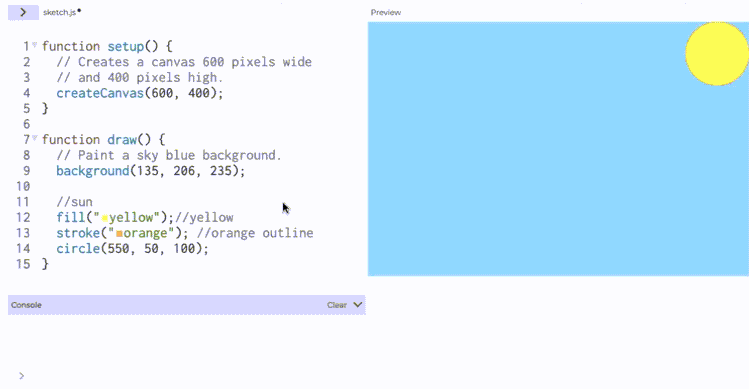This screenshot has width=749, height=389.
Task: Click the 'function draw()' declaration
Action: tap(103, 140)
